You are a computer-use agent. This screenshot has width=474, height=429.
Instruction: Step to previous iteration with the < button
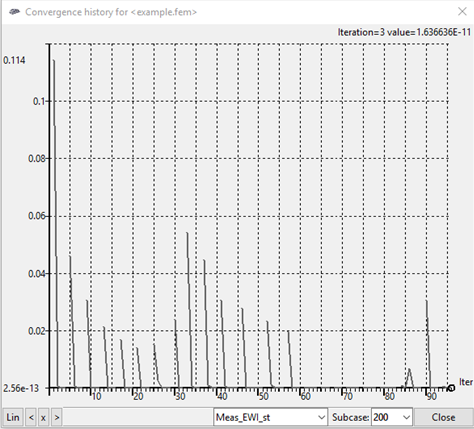click(x=31, y=417)
